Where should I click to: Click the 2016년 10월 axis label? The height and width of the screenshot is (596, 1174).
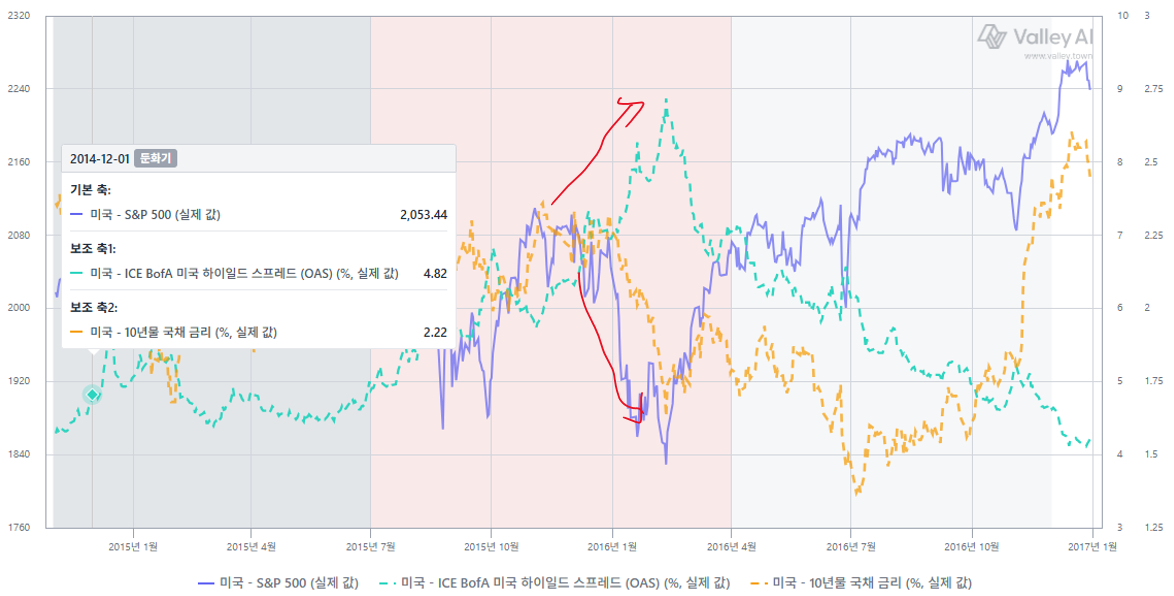pyautogui.click(x=972, y=547)
